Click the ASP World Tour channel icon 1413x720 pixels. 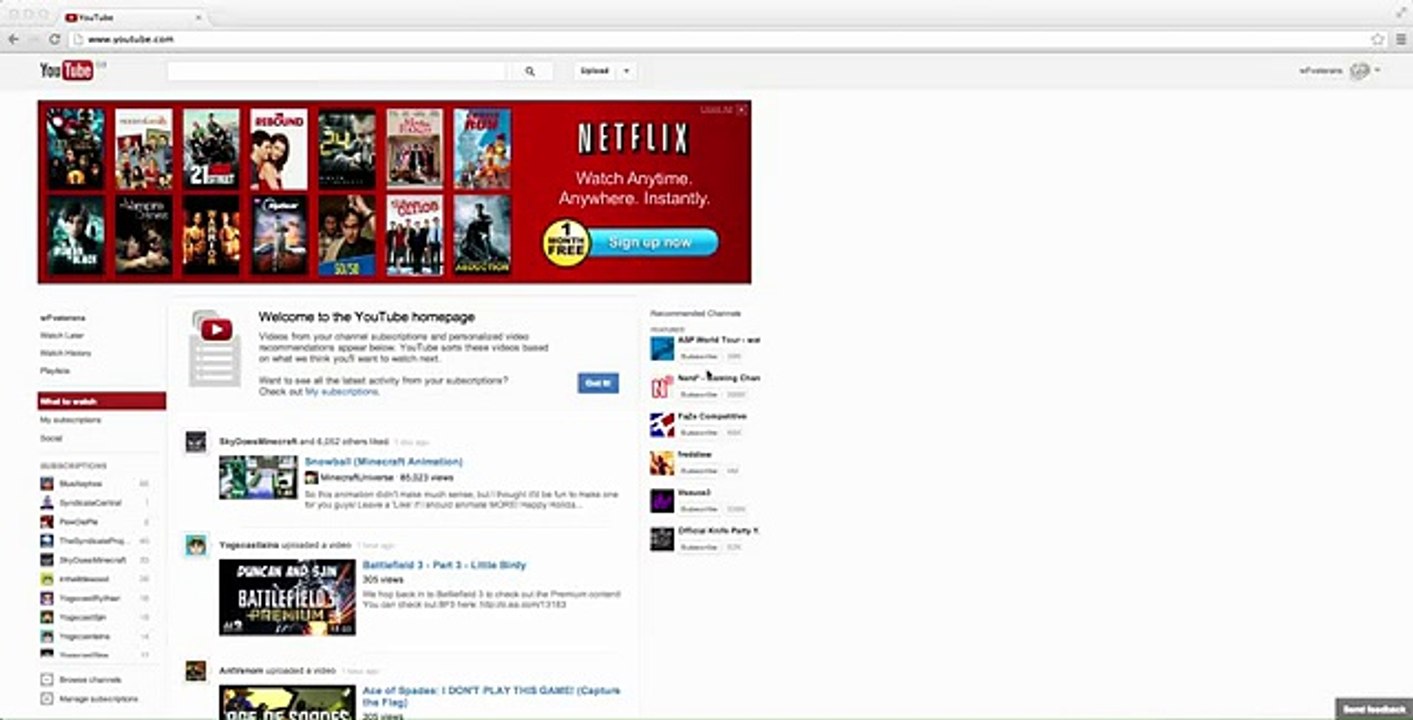(662, 348)
